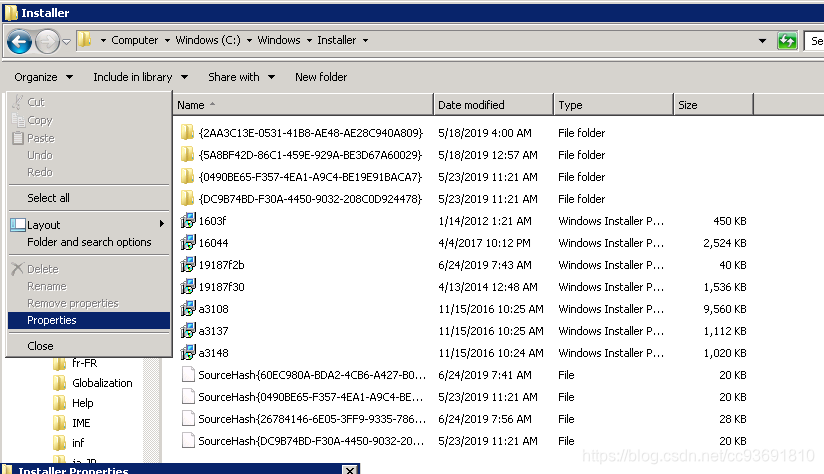Choose Select all from Organize menu
The image size is (824, 474).
click(48, 198)
